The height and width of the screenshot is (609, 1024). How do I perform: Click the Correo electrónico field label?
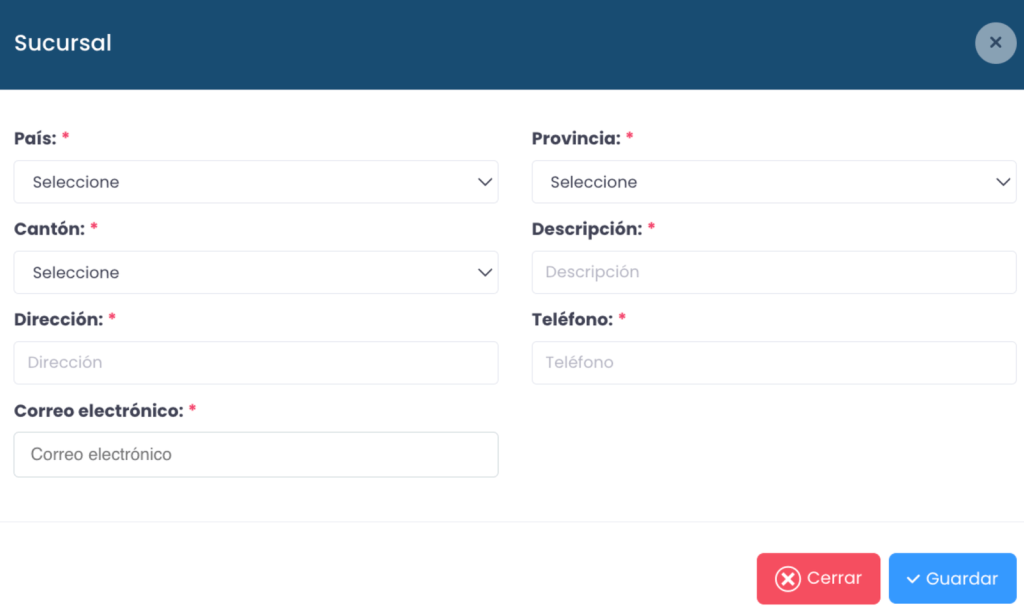click(98, 410)
